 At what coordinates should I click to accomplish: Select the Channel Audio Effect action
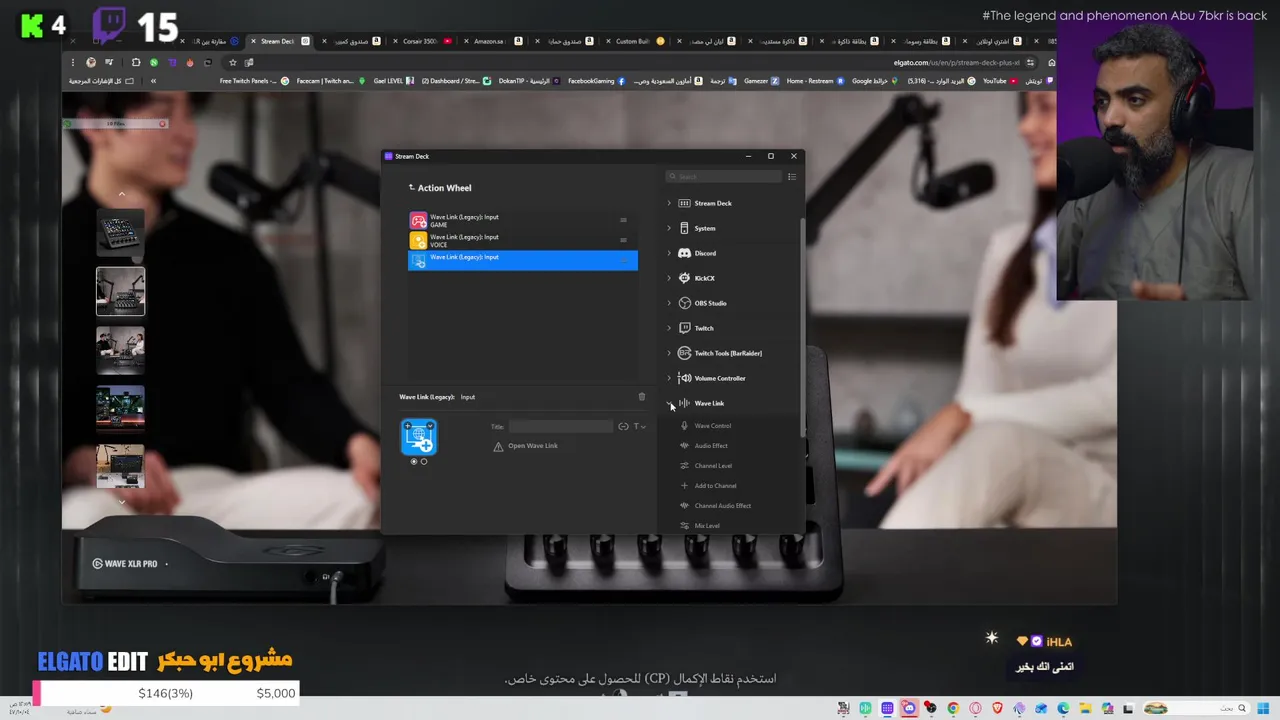tap(722, 506)
